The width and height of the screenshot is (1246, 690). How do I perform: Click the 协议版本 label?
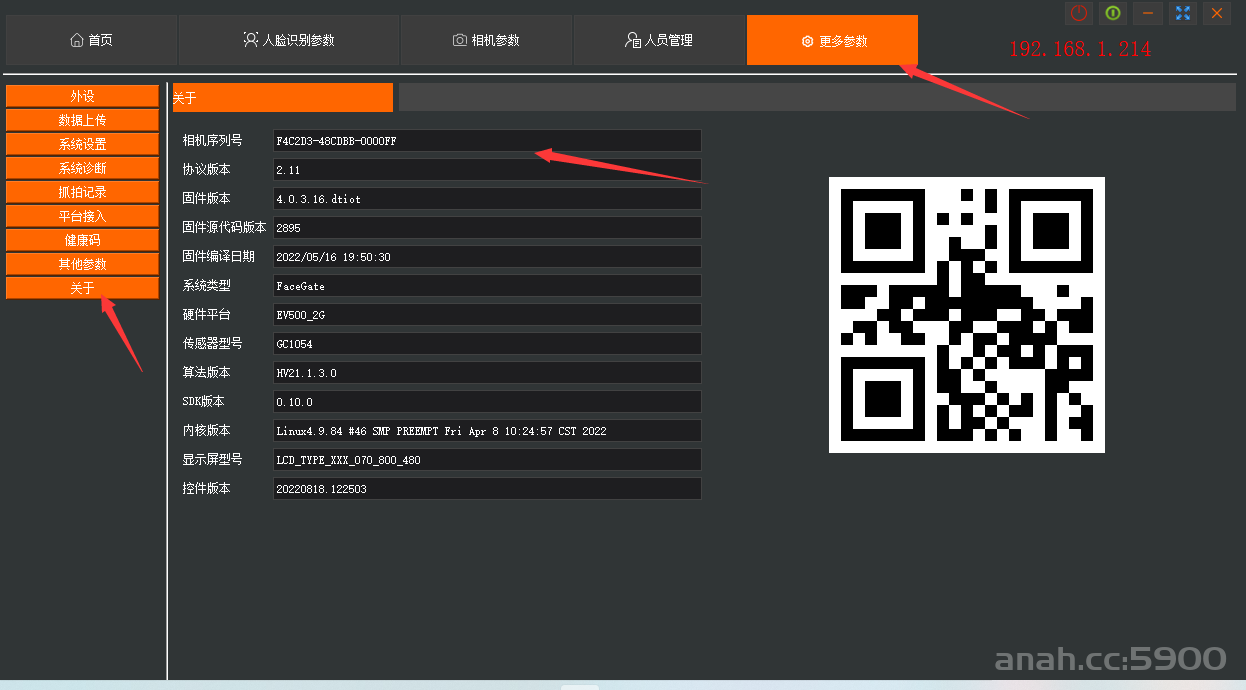pos(206,169)
